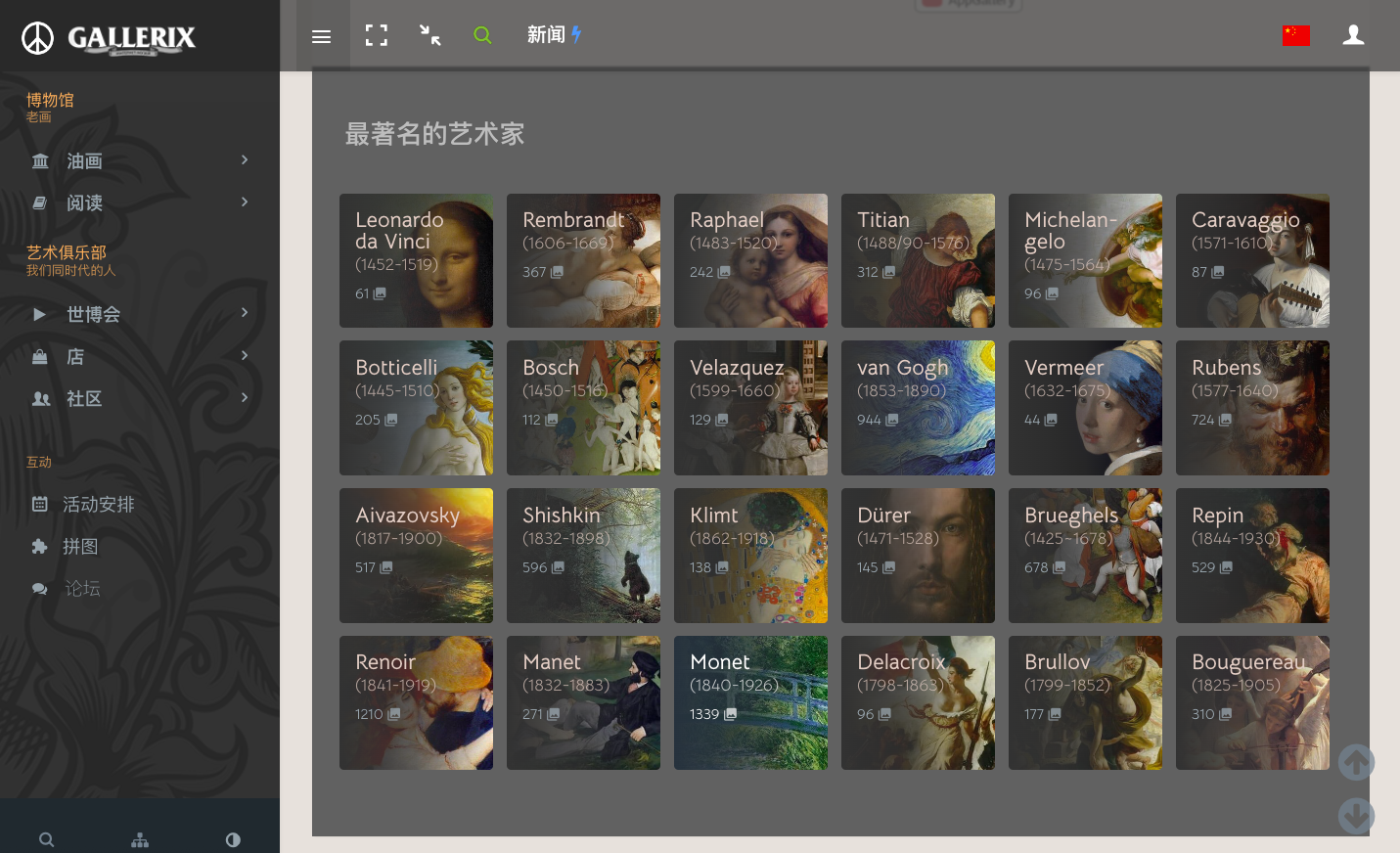Click the play icon beside 世博会

tap(40, 314)
